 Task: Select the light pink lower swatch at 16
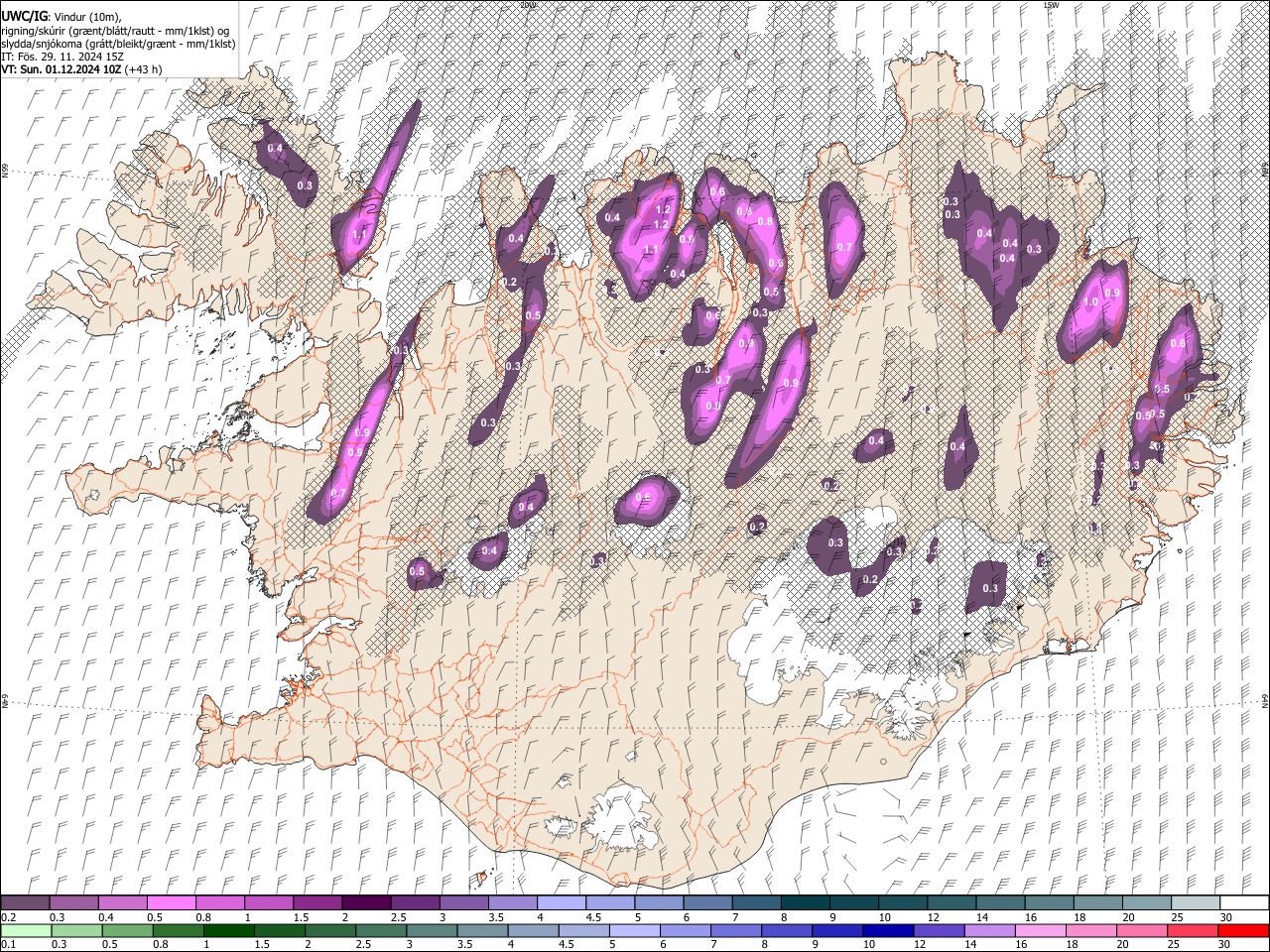click(x=1040, y=930)
